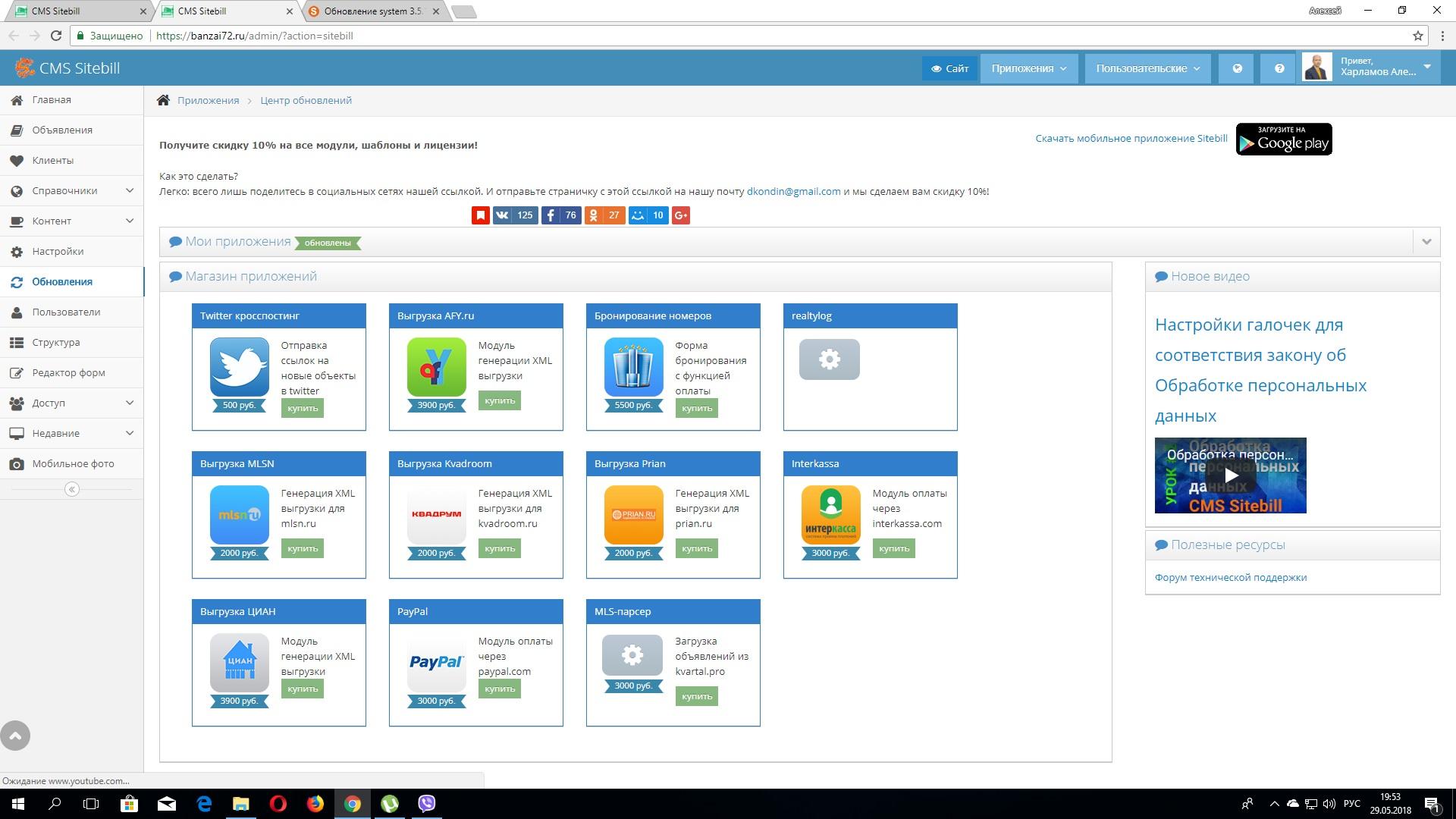This screenshot has width=1456, height=819.
Task: Buy the Interkassa payment module
Action: pos(894,548)
